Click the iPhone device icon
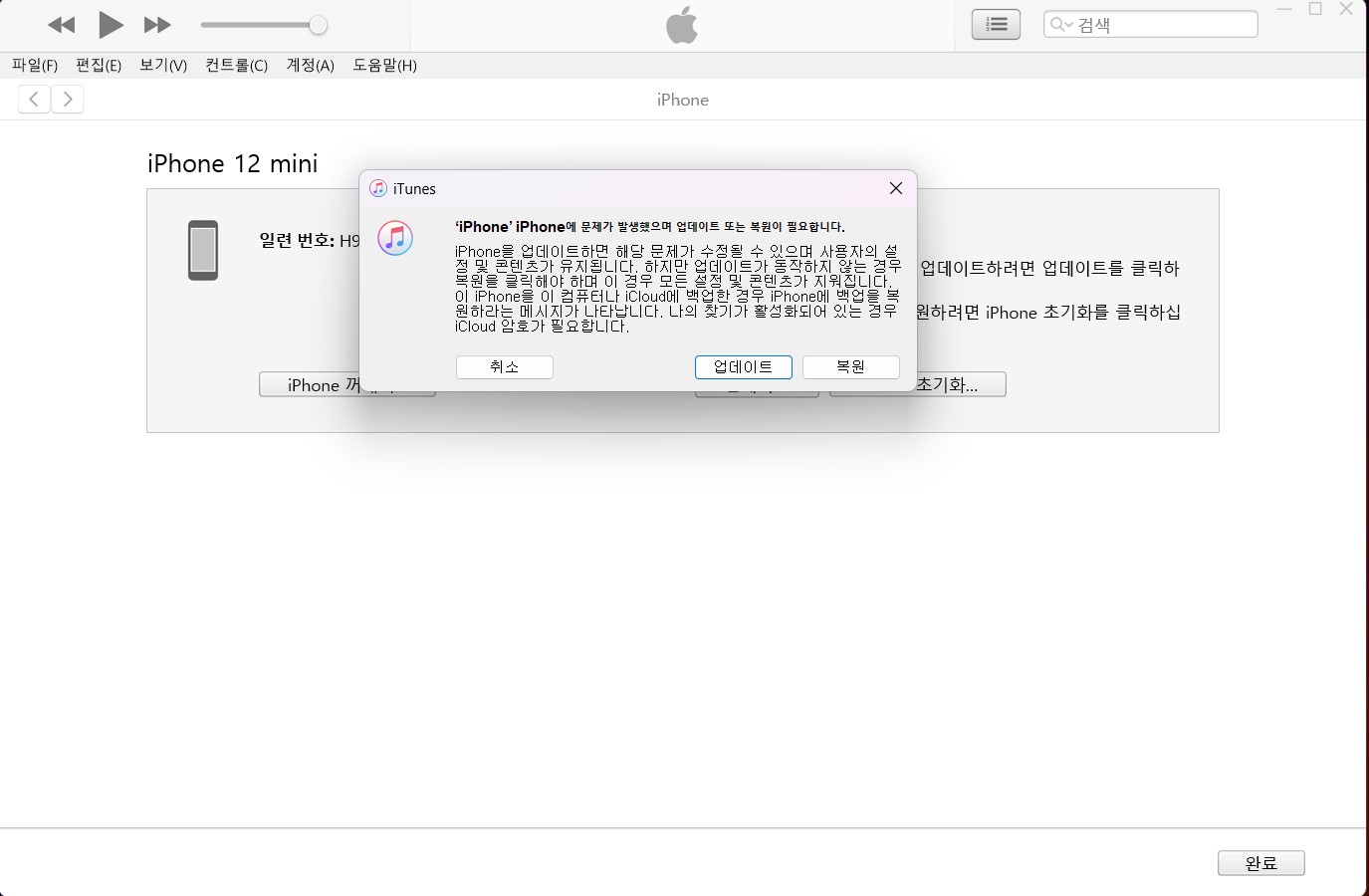1369x896 pixels. coord(203,250)
